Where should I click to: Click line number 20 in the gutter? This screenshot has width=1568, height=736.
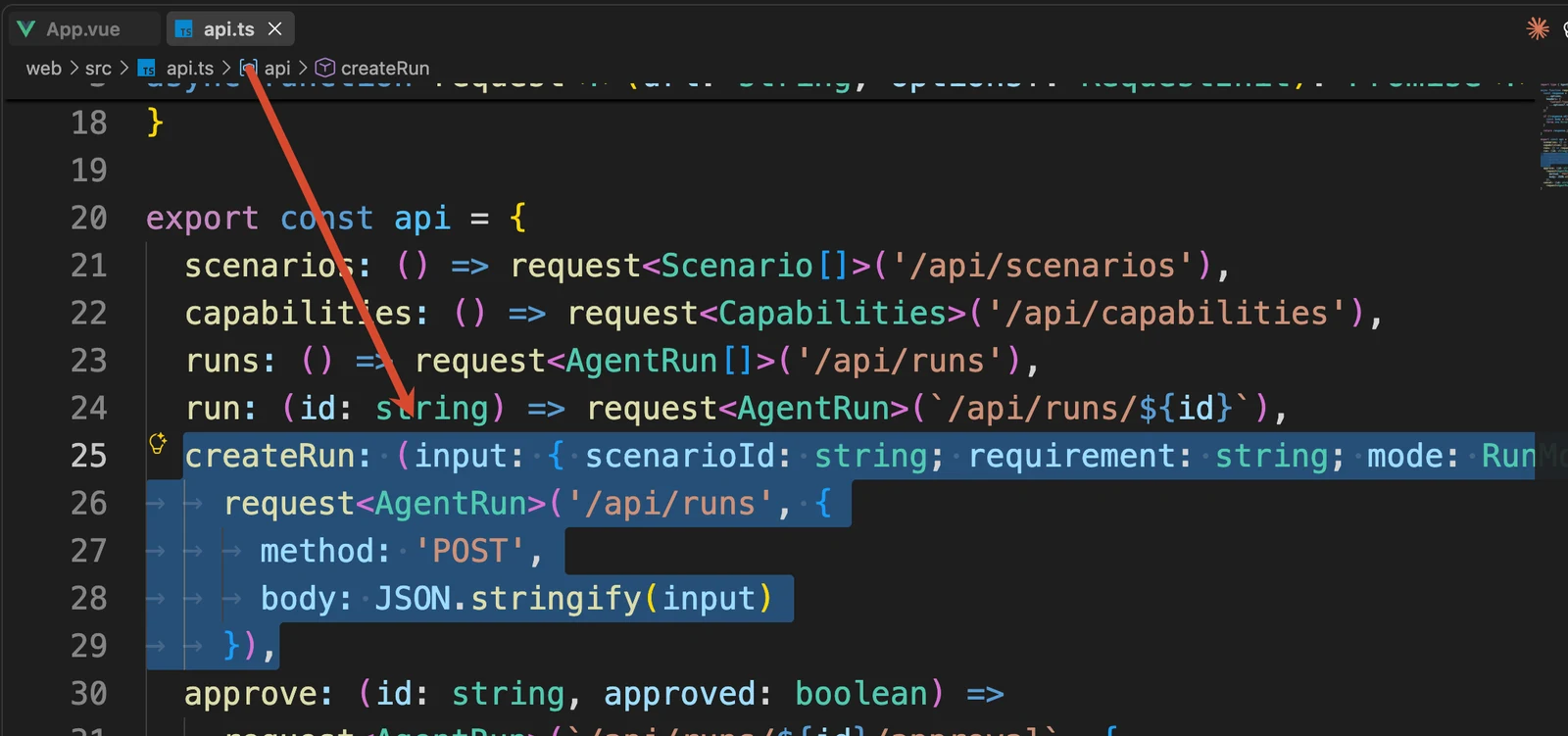88,218
